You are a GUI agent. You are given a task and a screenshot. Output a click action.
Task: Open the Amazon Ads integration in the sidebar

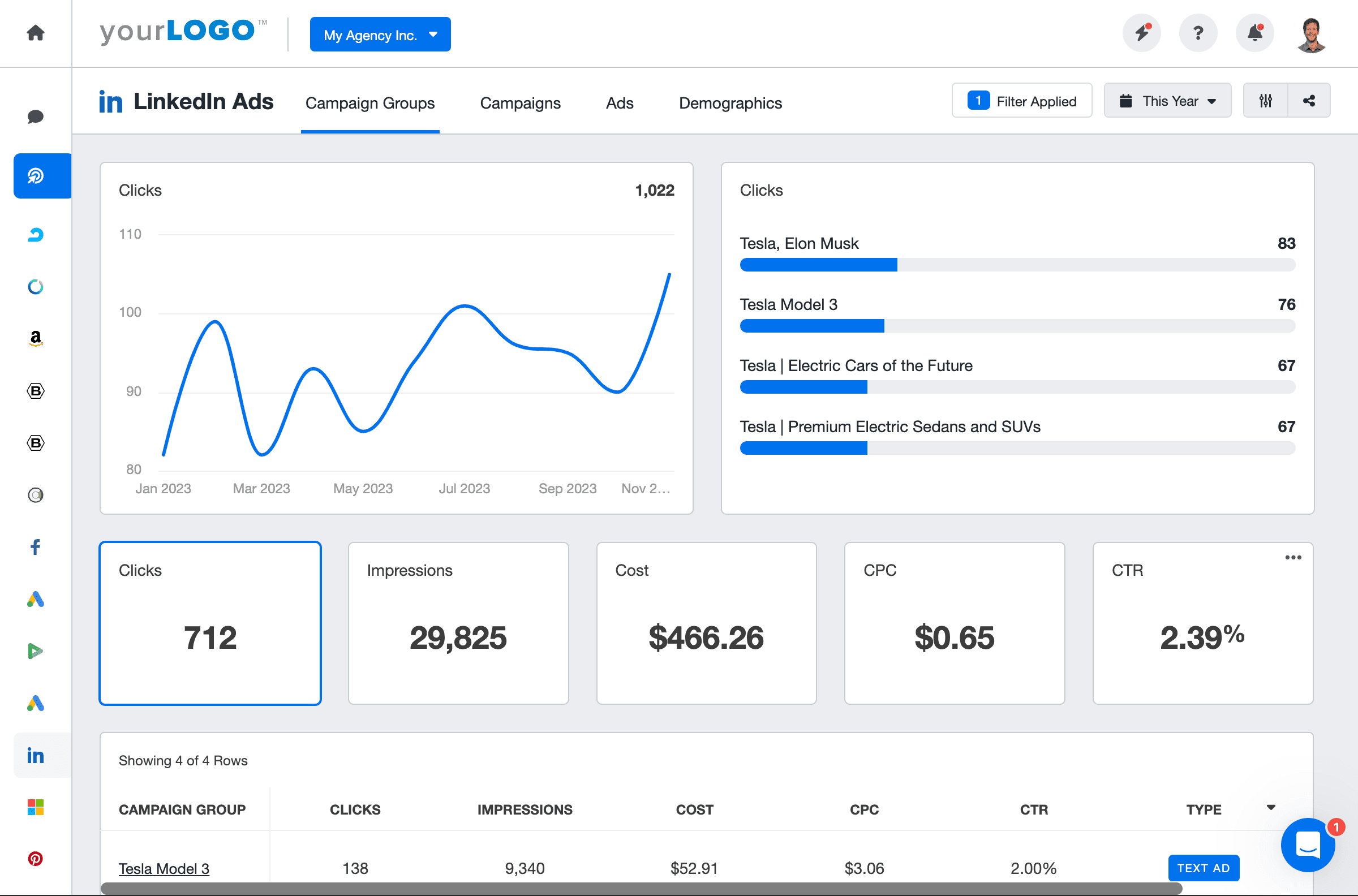coord(36,338)
